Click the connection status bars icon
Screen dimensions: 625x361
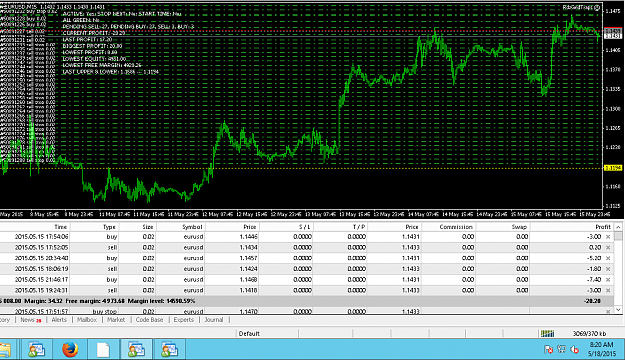click(x=547, y=334)
